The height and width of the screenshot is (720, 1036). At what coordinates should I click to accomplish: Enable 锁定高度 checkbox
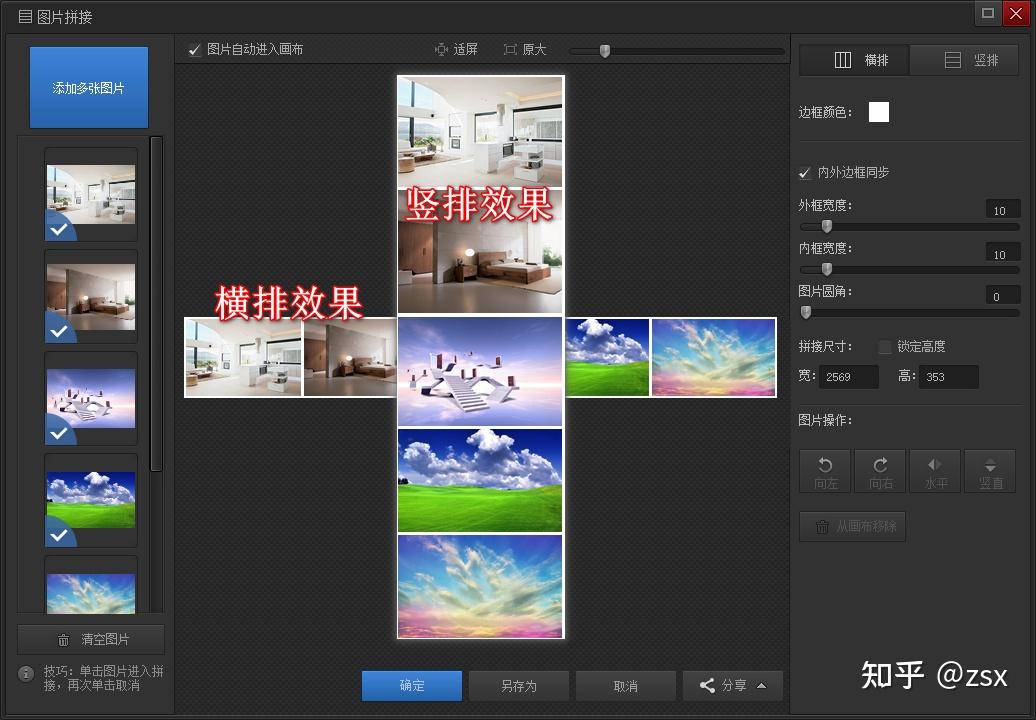885,347
